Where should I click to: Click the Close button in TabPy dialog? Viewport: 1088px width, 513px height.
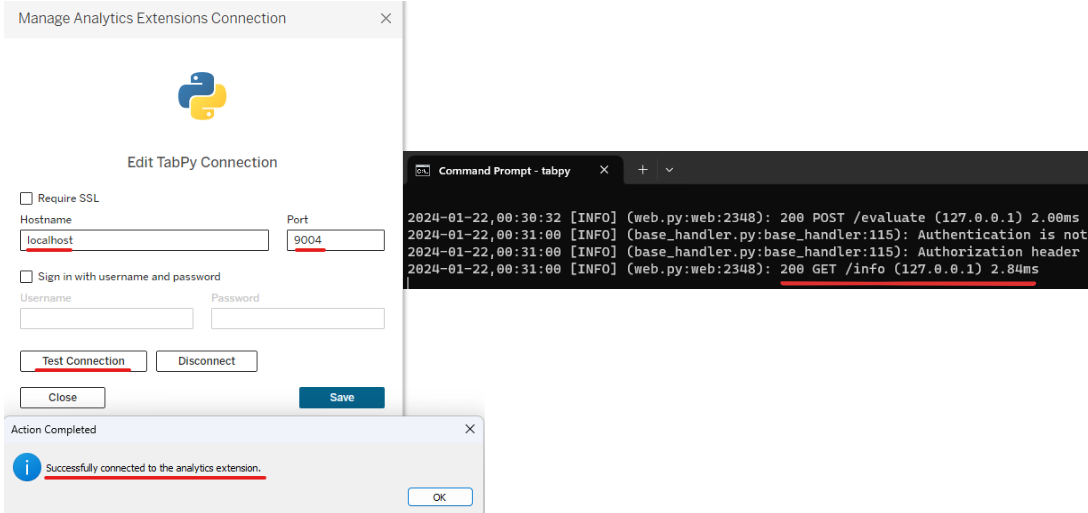click(x=62, y=398)
